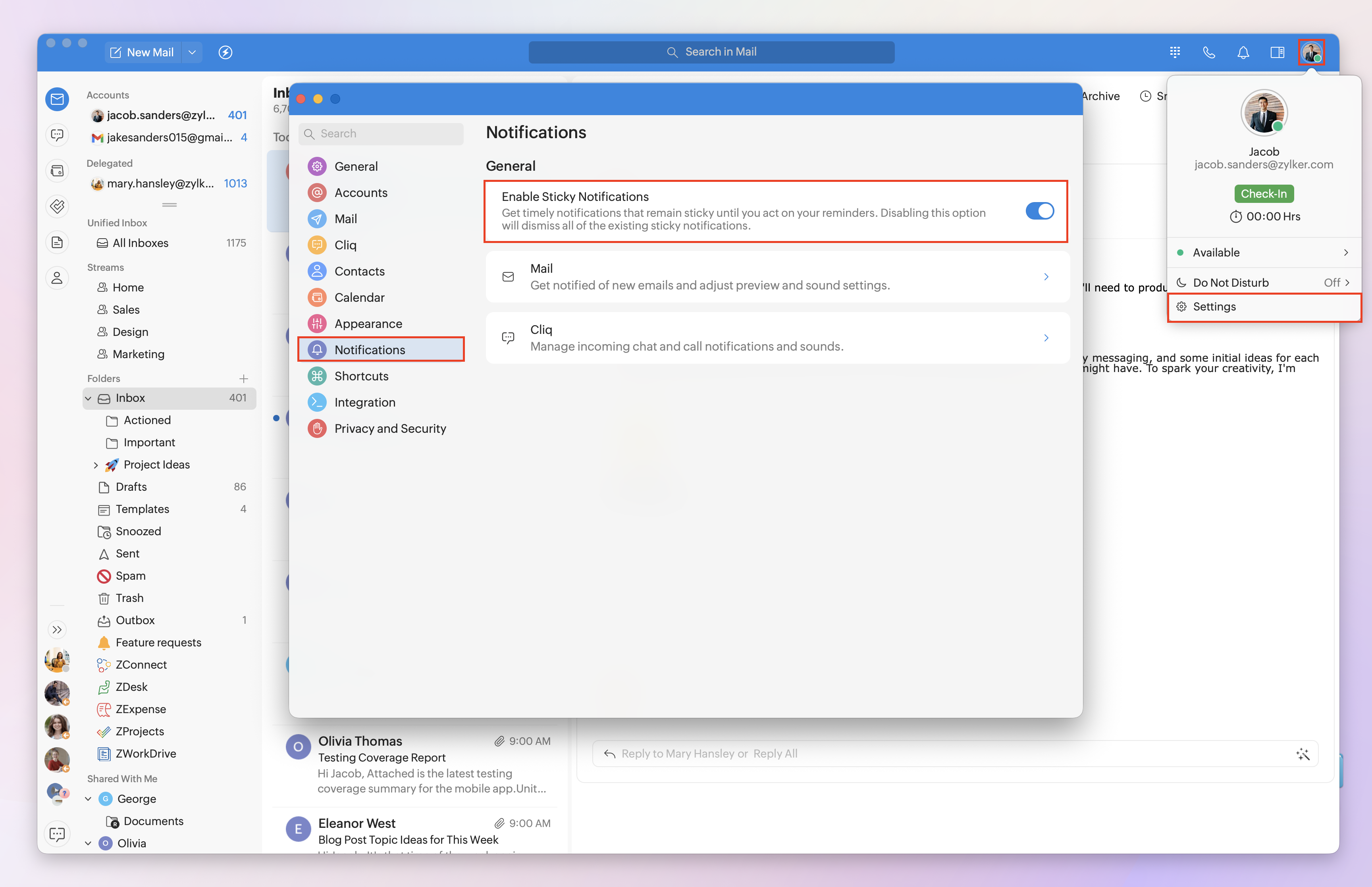
Task: Open New Mail dropdown arrow
Action: pos(192,52)
